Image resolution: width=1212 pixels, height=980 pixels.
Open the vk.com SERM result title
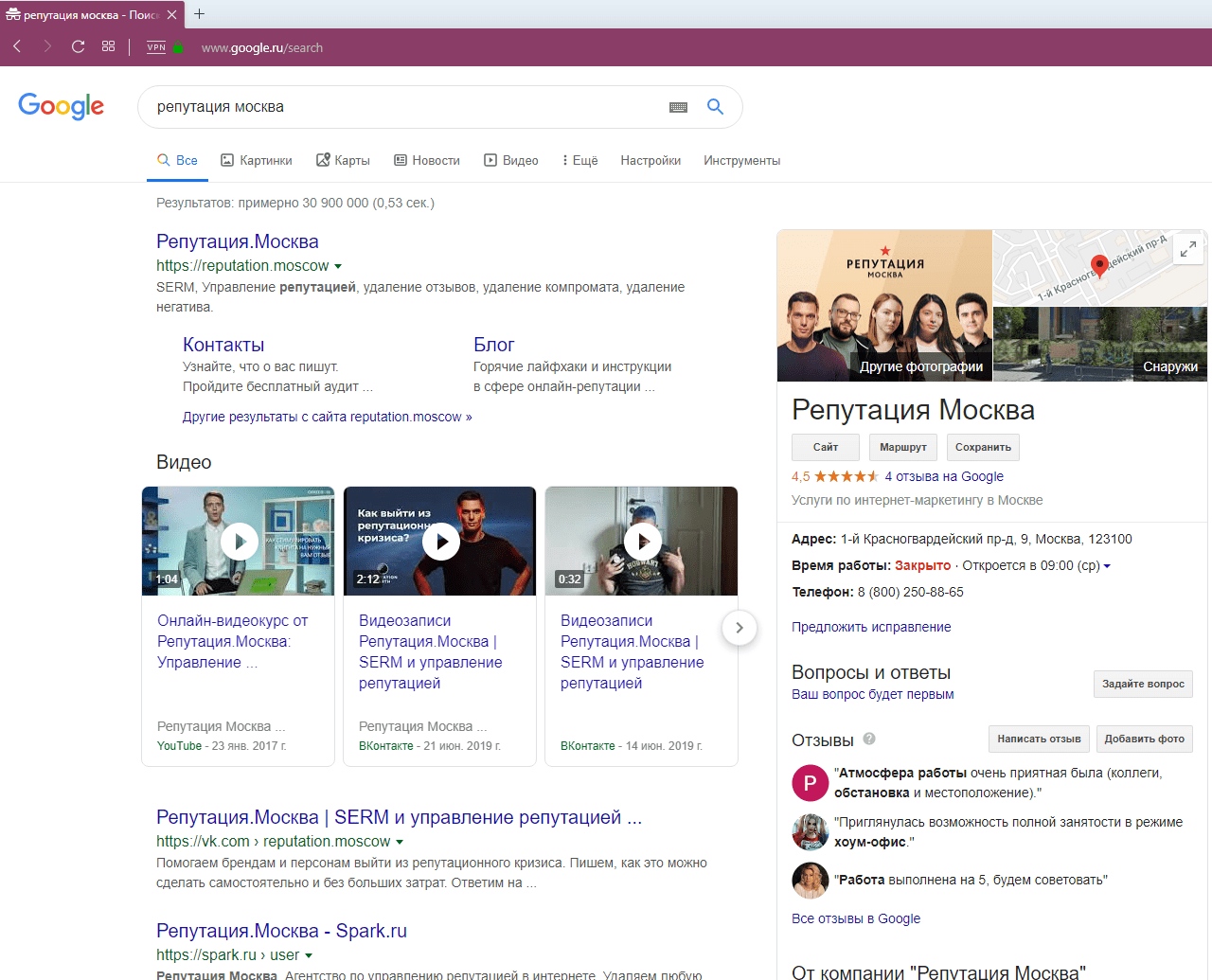coord(399,817)
